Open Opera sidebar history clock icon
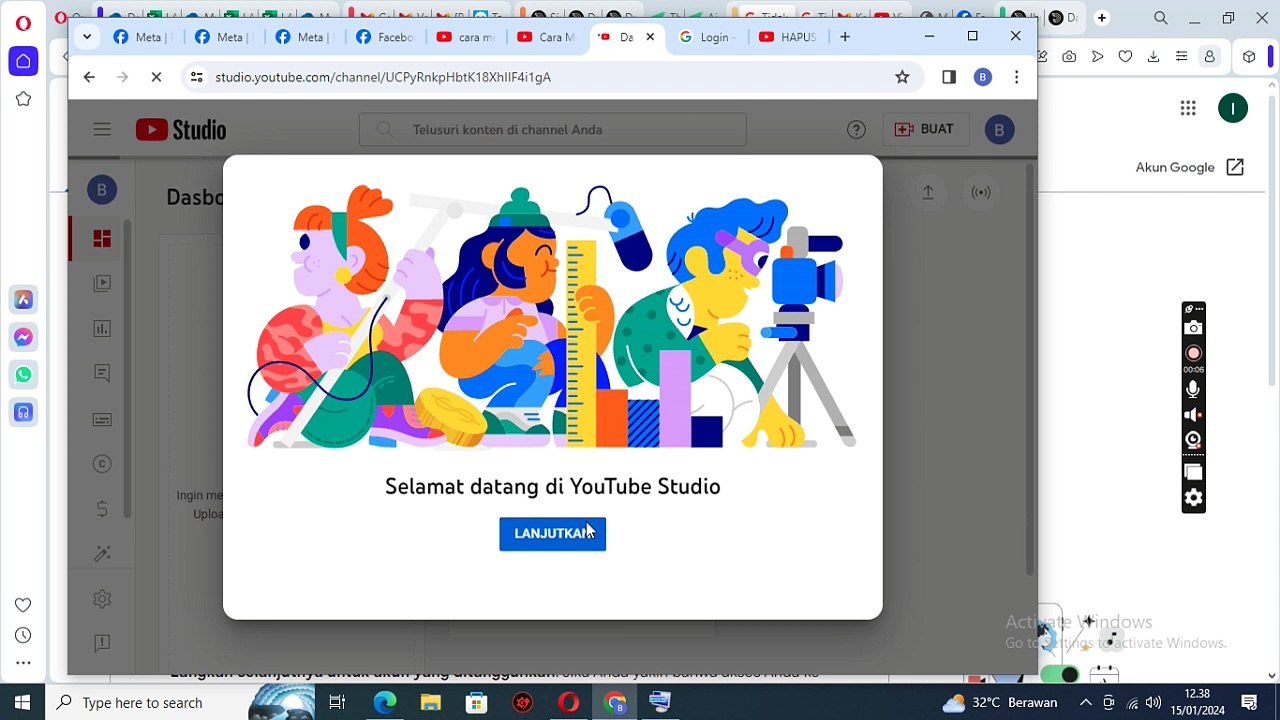Viewport: 1280px width, 720px height. point(23,635)
